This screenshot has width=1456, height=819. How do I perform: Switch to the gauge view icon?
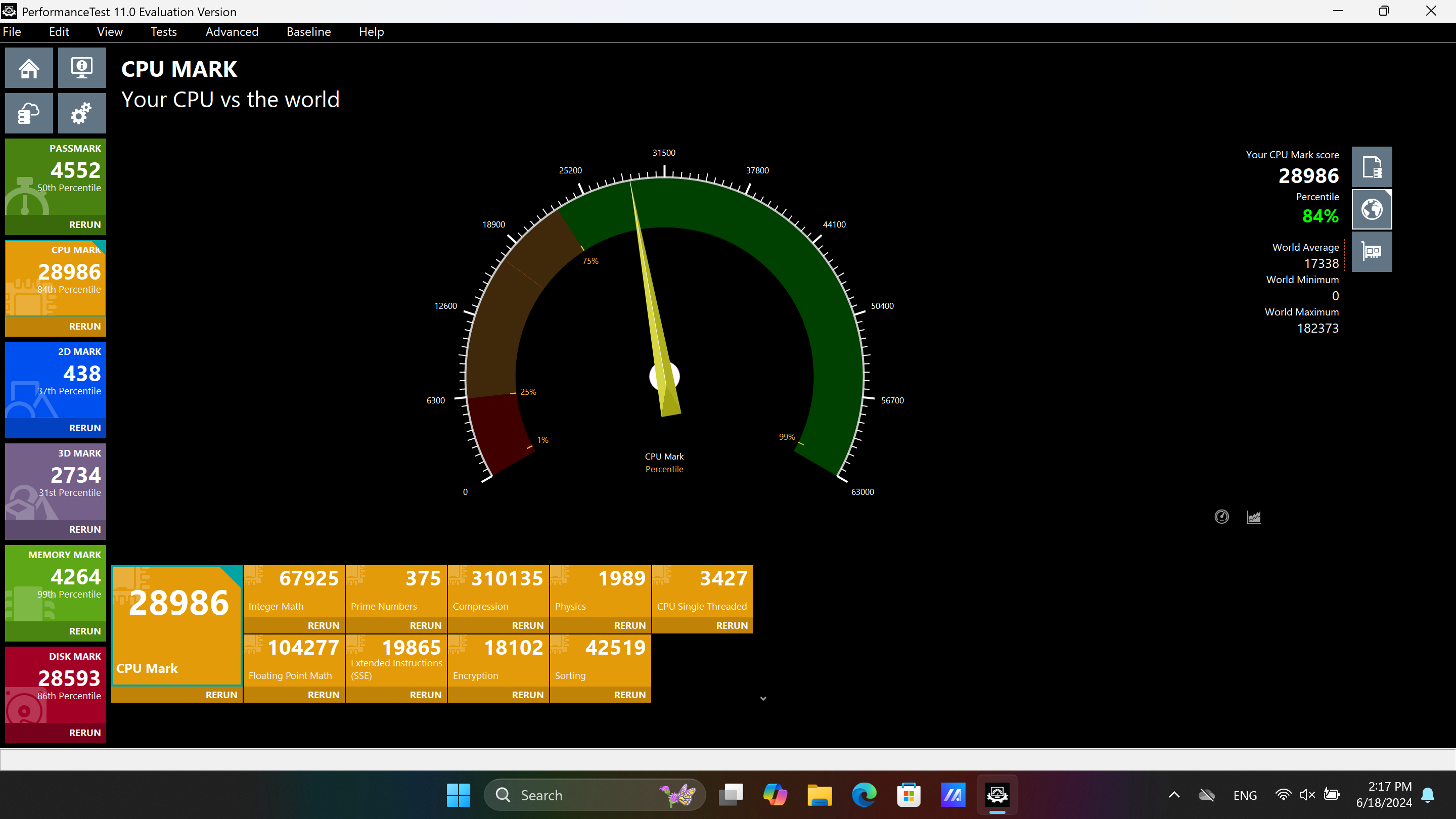(x=1221, y=517)
